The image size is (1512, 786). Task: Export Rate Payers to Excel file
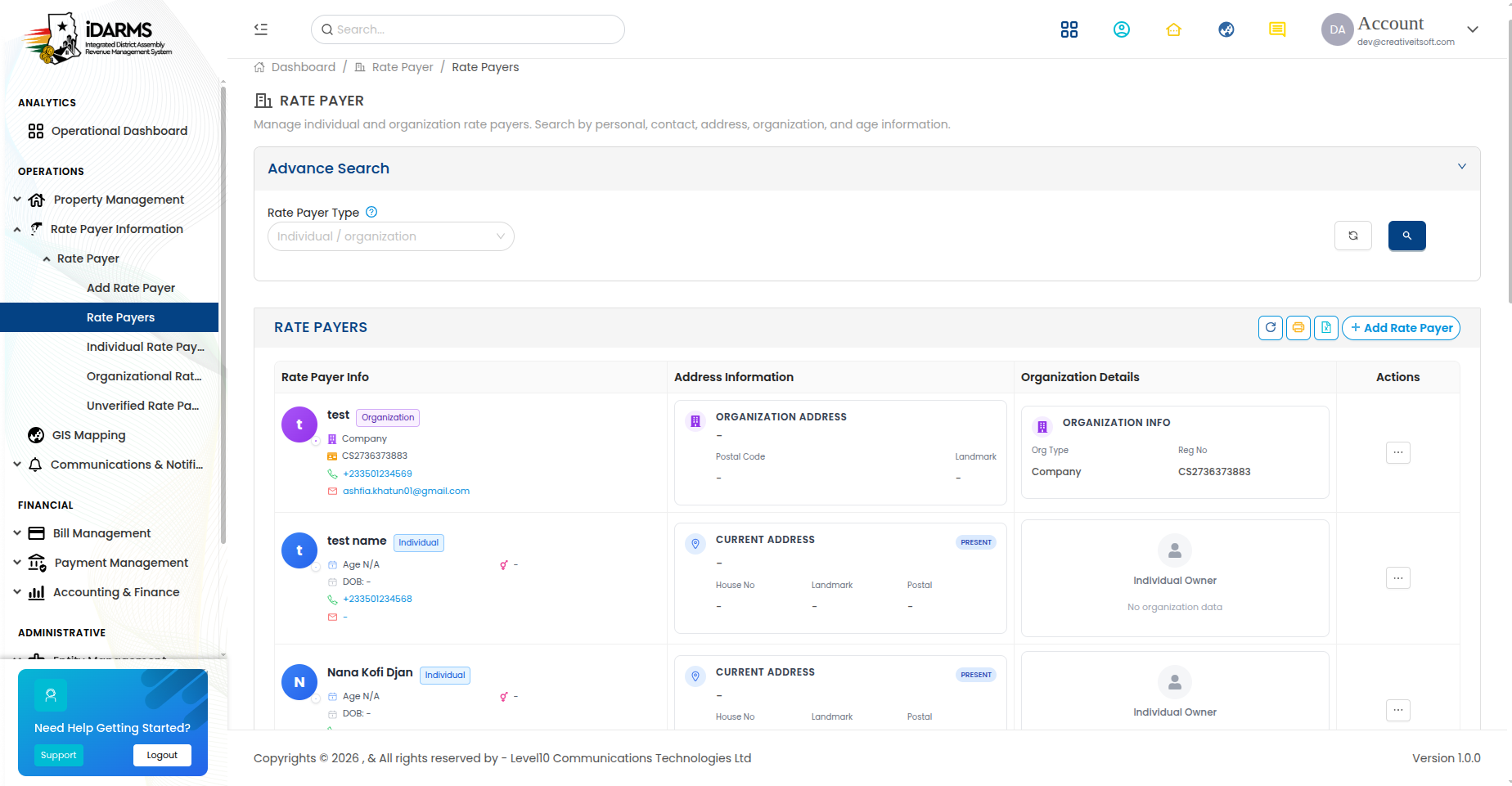click(1326, 328)
